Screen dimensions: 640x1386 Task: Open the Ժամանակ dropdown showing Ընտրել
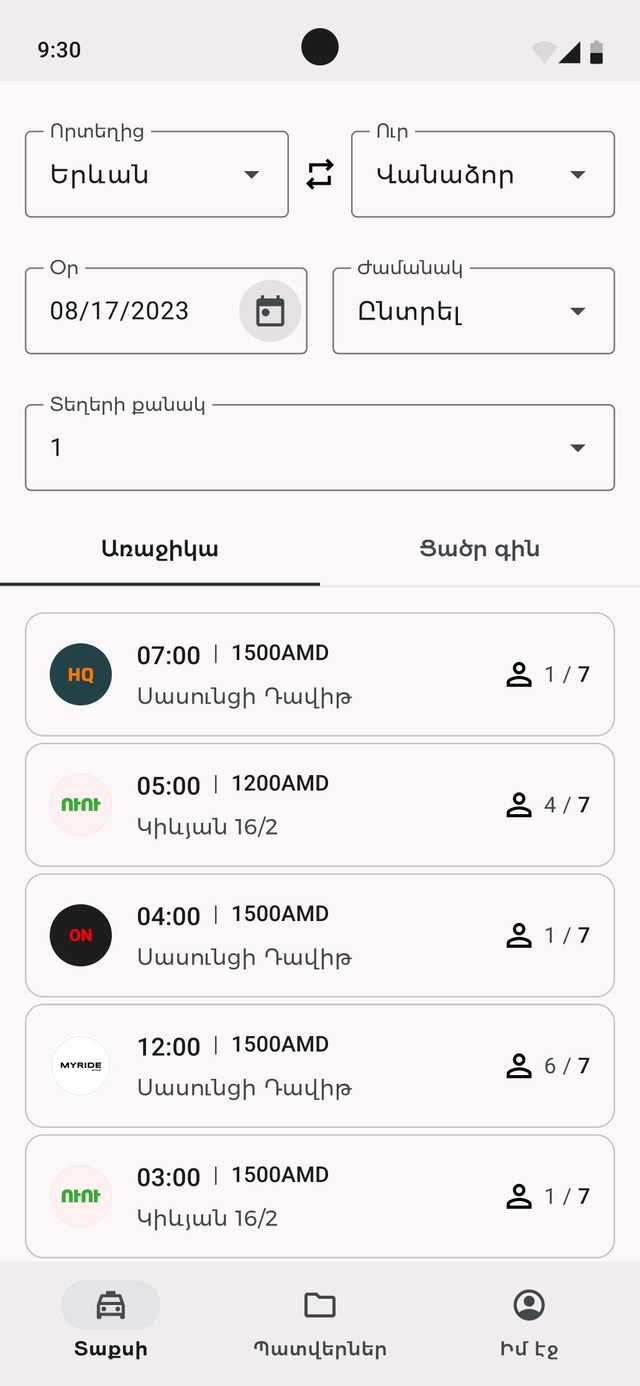click(x=474, y=311)
